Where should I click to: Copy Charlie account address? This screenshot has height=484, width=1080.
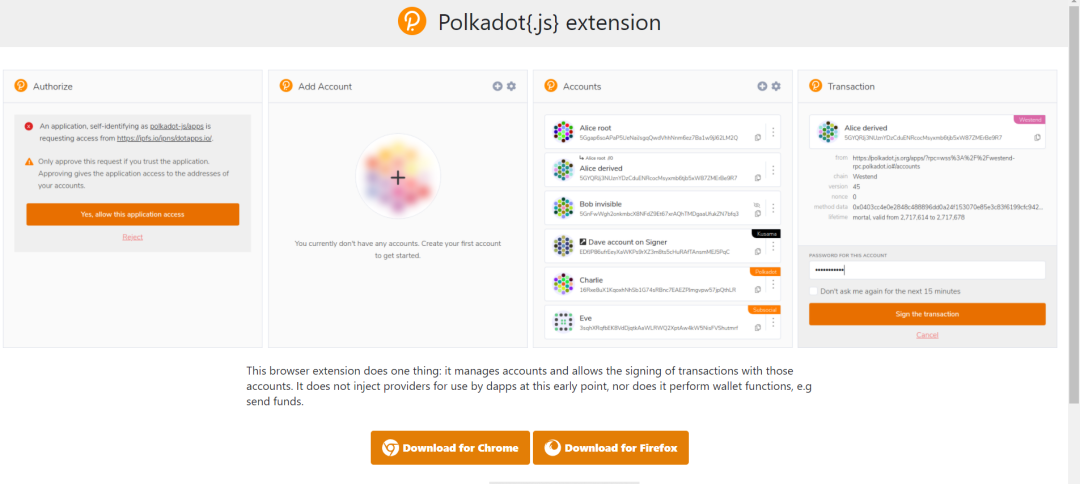(758, 289)
